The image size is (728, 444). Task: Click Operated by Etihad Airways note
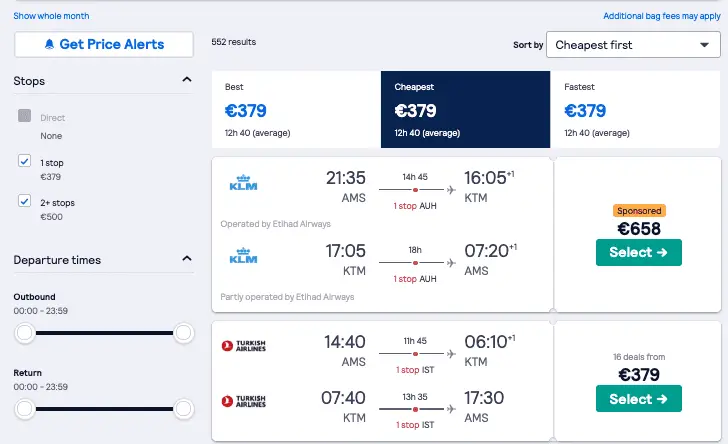pyautogui.click(x=275, y=224)
